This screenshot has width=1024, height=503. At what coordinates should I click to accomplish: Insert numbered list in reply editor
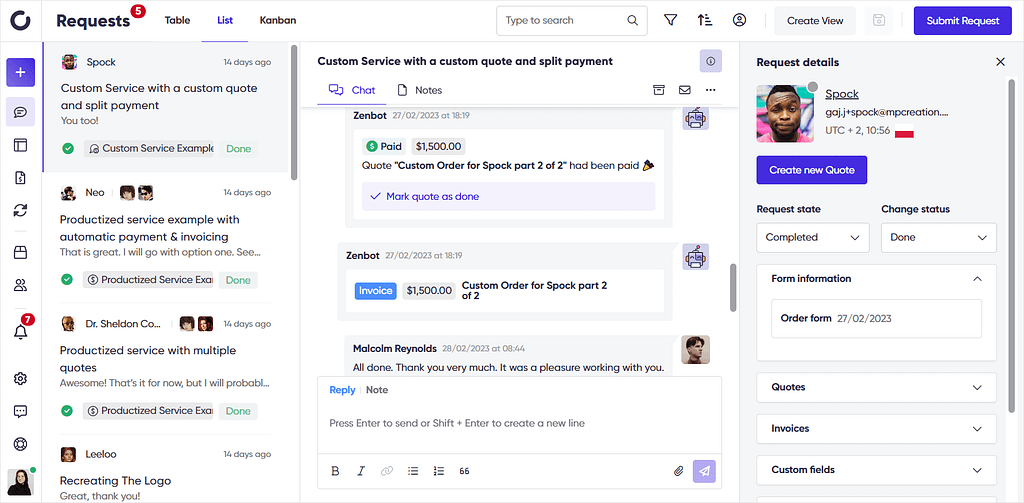click(439, 470)
